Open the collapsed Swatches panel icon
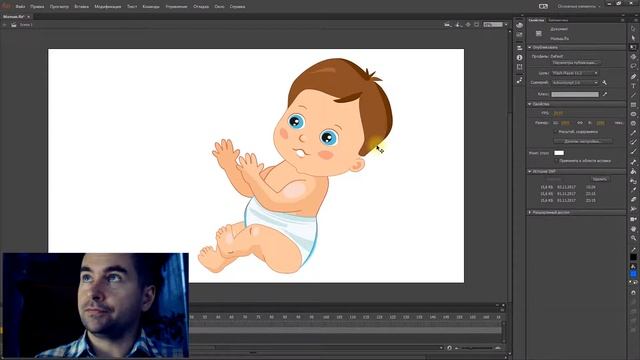The width and height of the screenshot is (640, 360). (x=519, y=35)
